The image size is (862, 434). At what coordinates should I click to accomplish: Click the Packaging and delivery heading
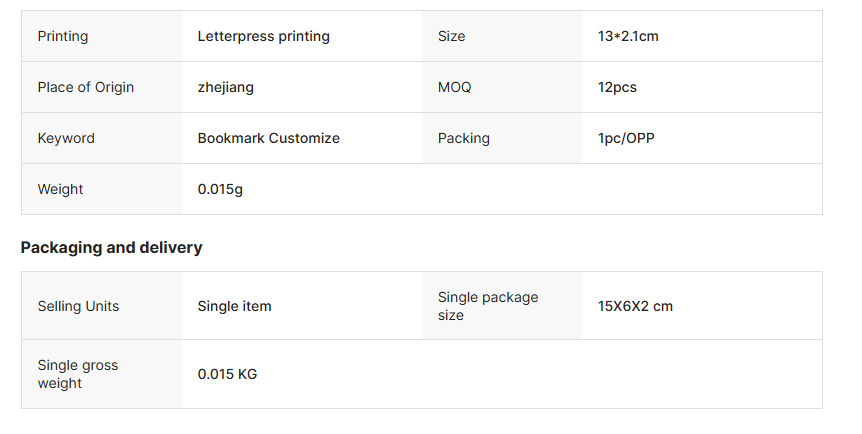pyautogui.click(x=111, y=247)
